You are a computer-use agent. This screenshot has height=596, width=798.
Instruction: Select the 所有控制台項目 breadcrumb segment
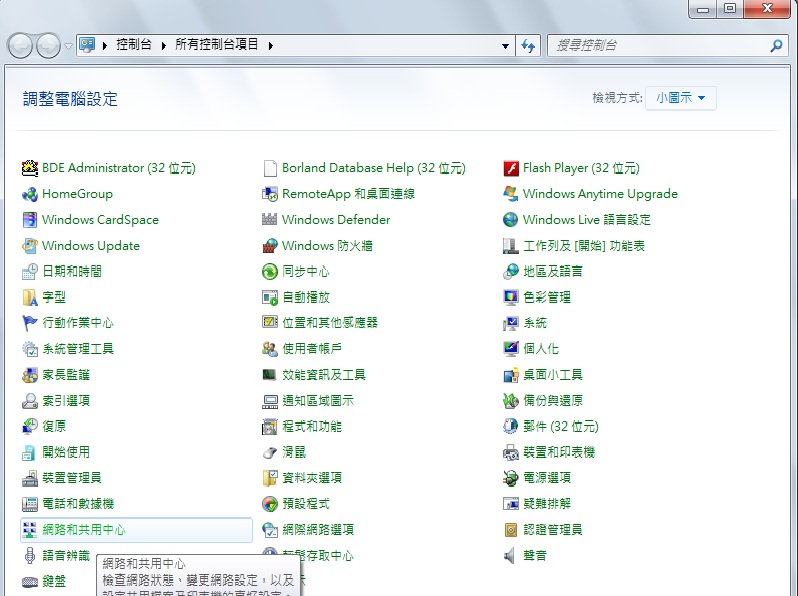pyautogui.click(x=217, y=45)
